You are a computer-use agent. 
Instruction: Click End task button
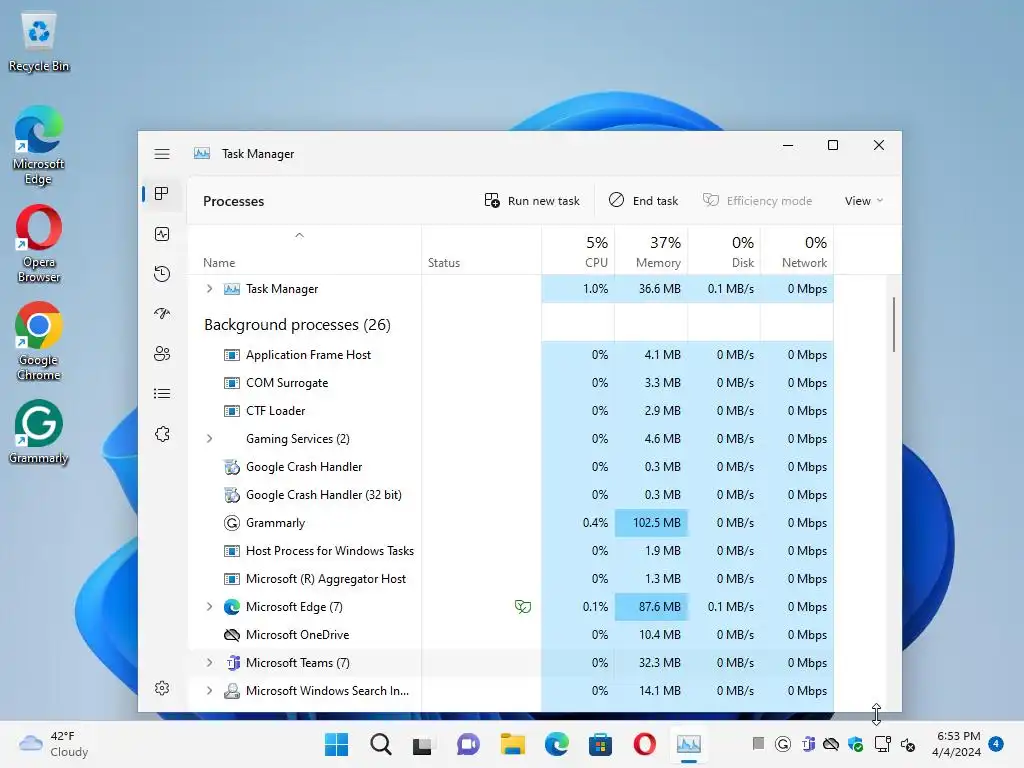(644, 201)
